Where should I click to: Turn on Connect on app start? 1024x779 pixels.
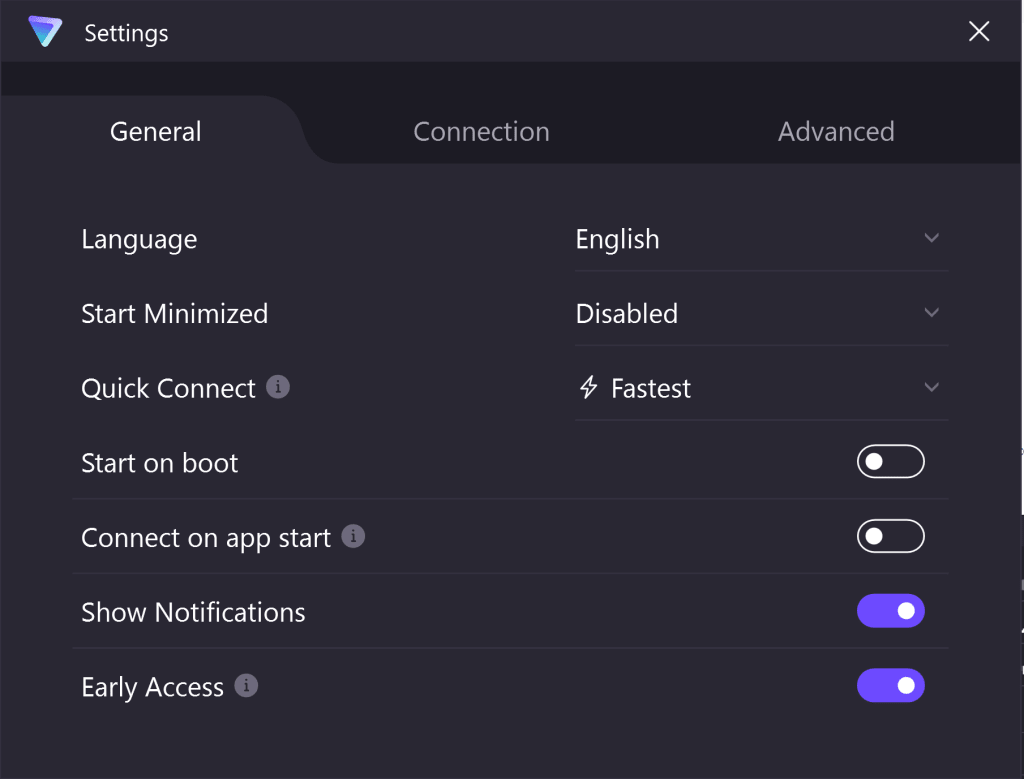[890, 536]
